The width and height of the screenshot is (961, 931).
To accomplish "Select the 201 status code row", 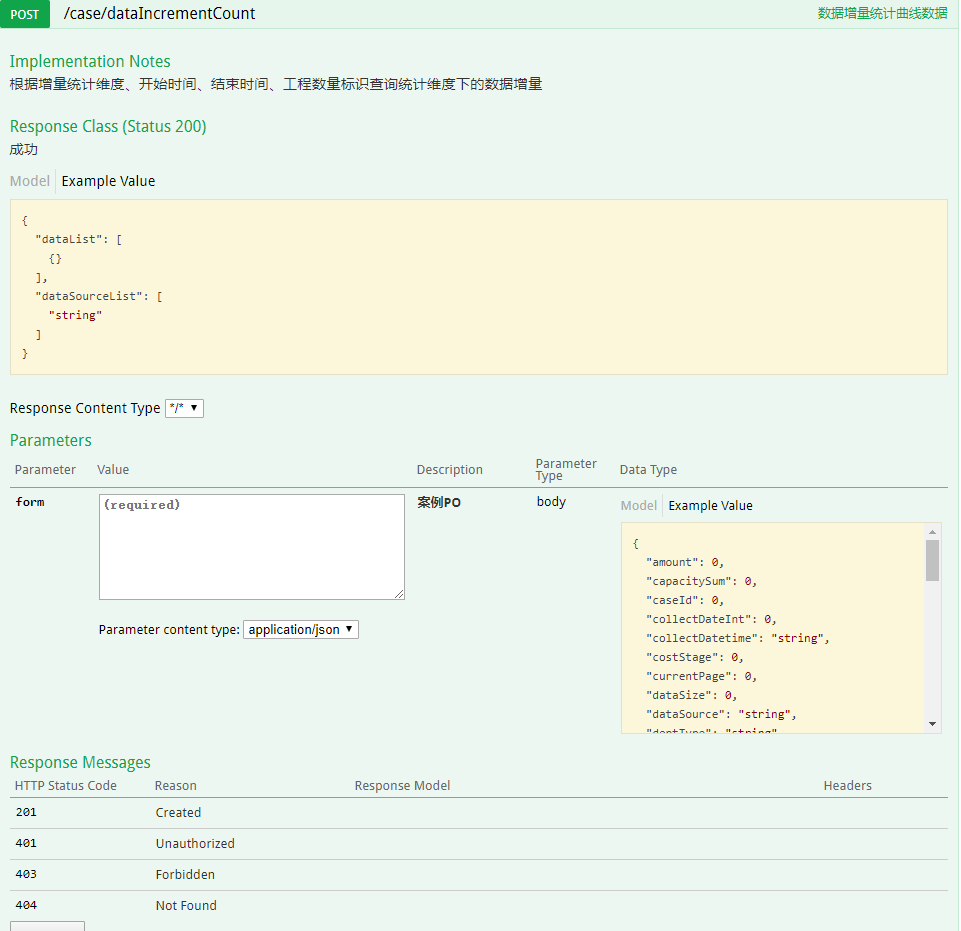I will click(479, 813).
